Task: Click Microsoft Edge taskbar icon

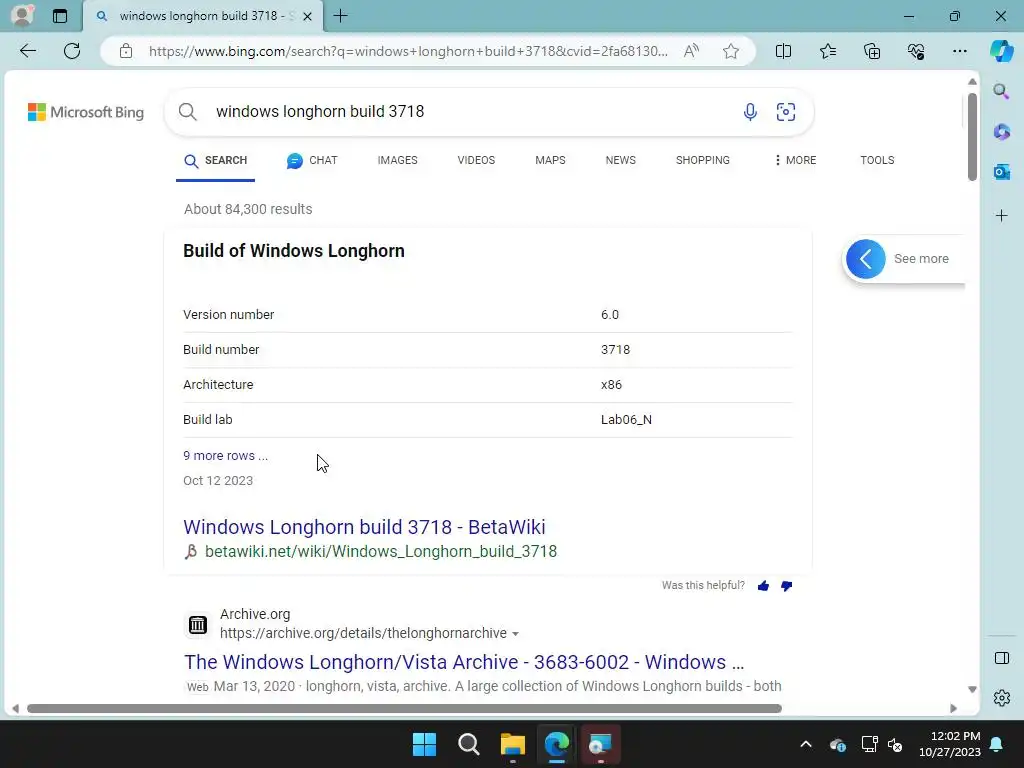Action: pyautogui.click(x=557, y=744)
